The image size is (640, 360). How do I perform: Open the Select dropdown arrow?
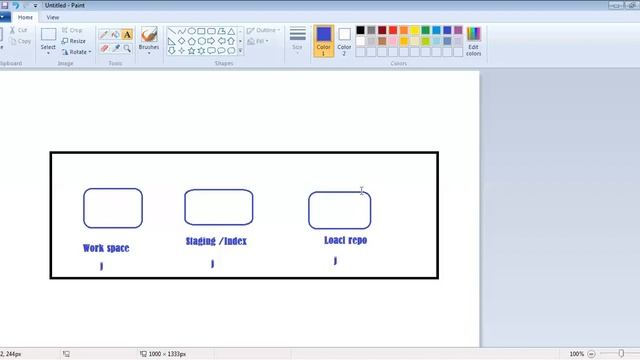[48, 53]
